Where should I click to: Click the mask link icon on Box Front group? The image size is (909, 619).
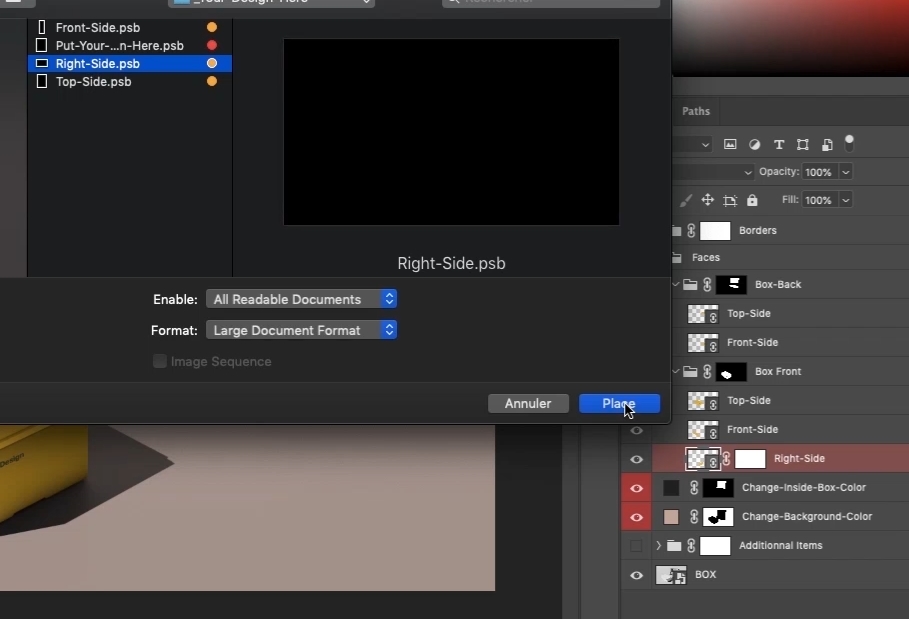tap(707, 372)
